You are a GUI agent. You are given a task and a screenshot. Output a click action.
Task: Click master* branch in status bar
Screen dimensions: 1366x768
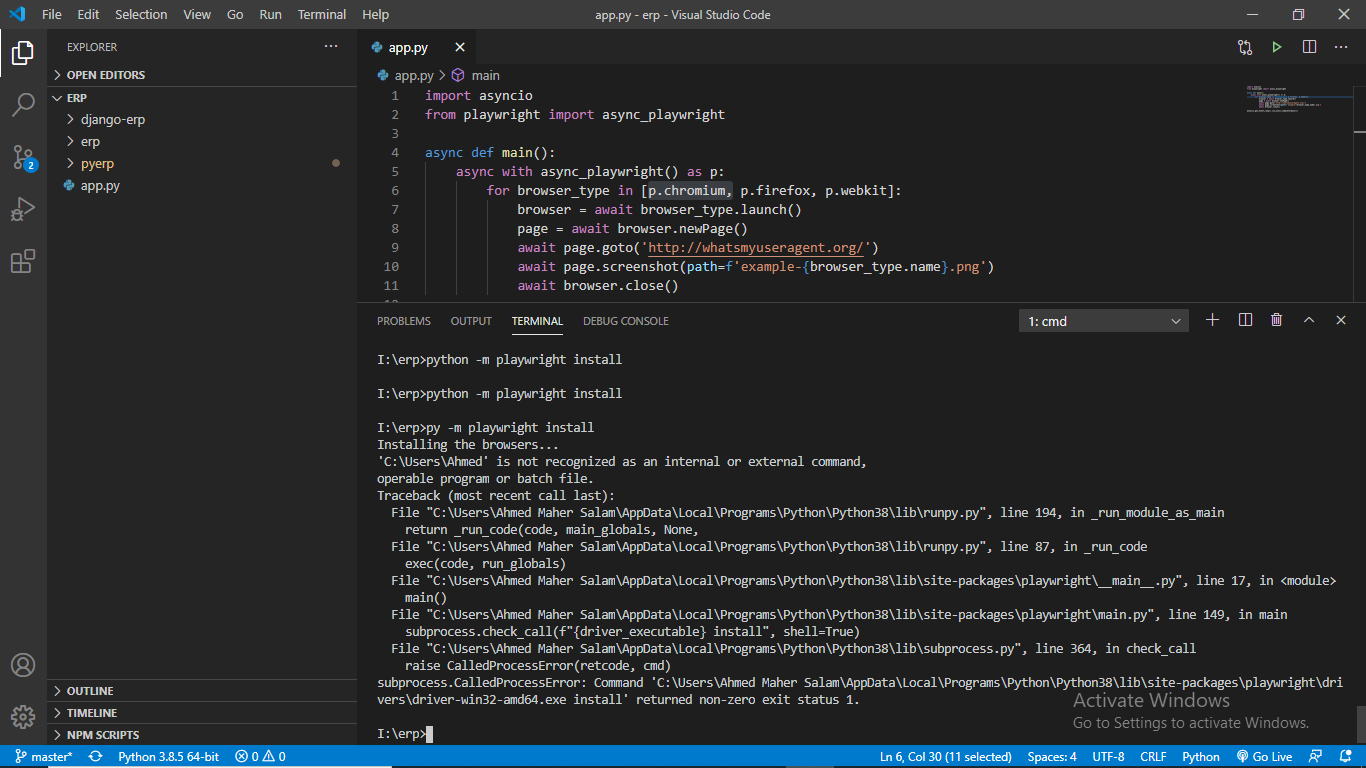click(44, 757)
